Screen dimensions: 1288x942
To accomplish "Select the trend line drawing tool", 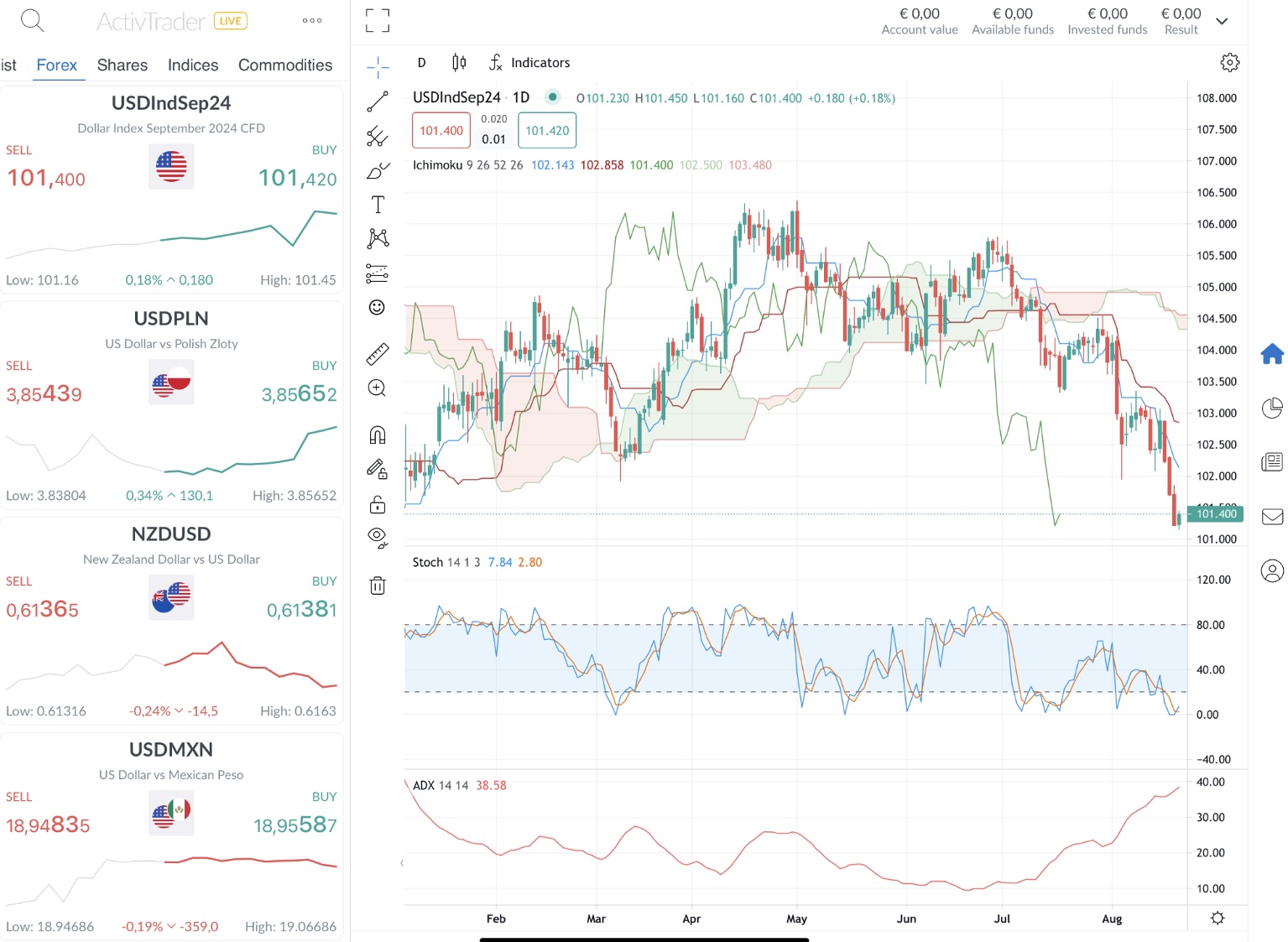I will pyautogui.click(x=377, y=101).
